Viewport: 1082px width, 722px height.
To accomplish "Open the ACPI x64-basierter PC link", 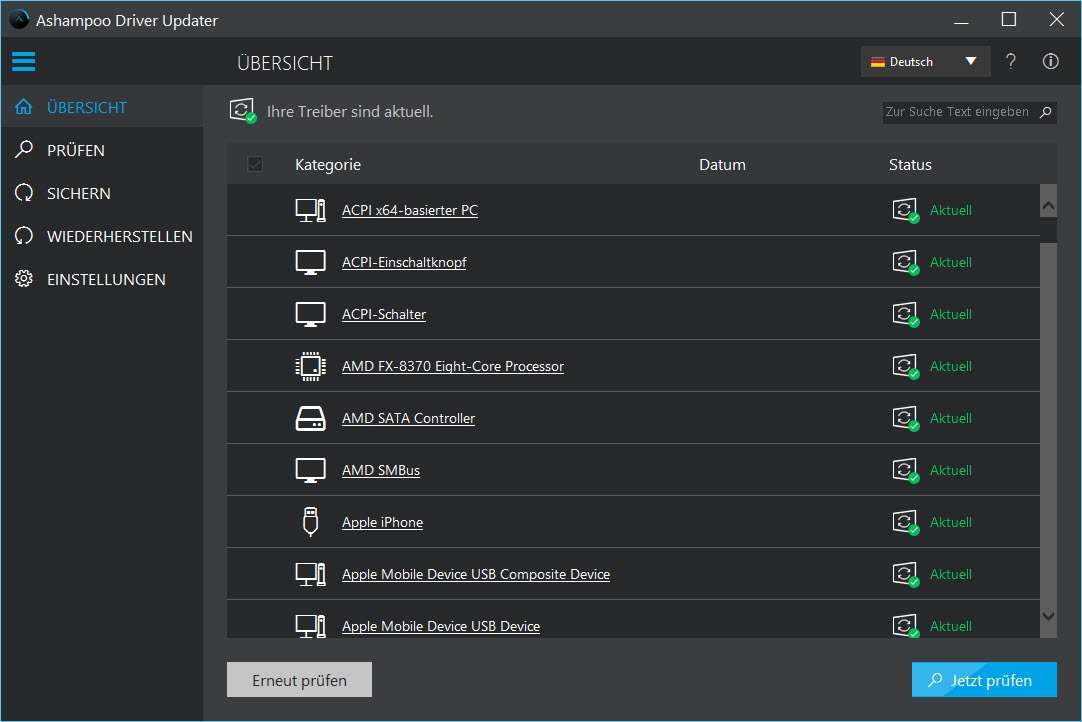I will point(410,210).
